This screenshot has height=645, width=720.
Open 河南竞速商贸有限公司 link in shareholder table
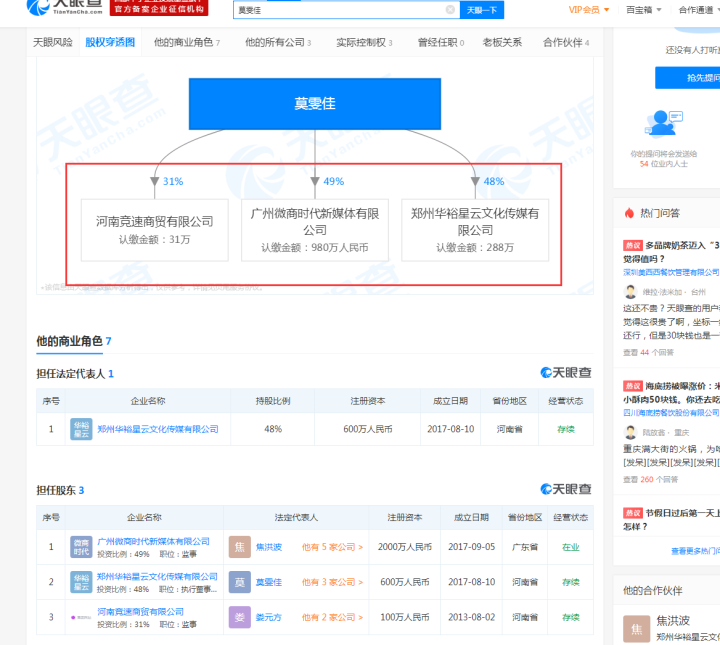(141, 611)
